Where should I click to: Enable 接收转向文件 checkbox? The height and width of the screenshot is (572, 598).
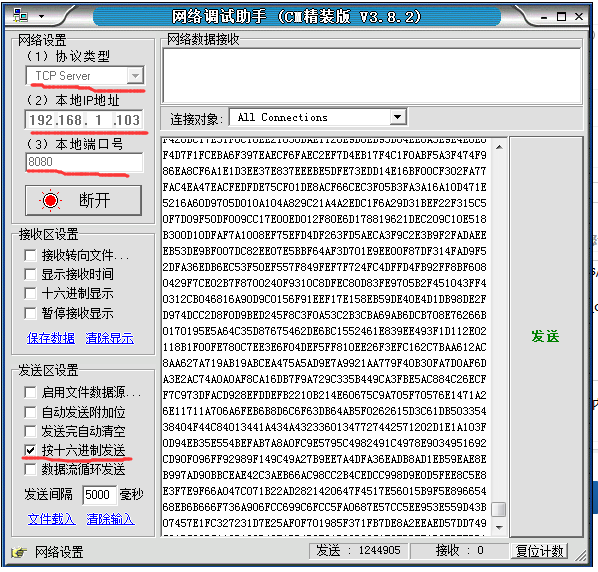point(30,255)
